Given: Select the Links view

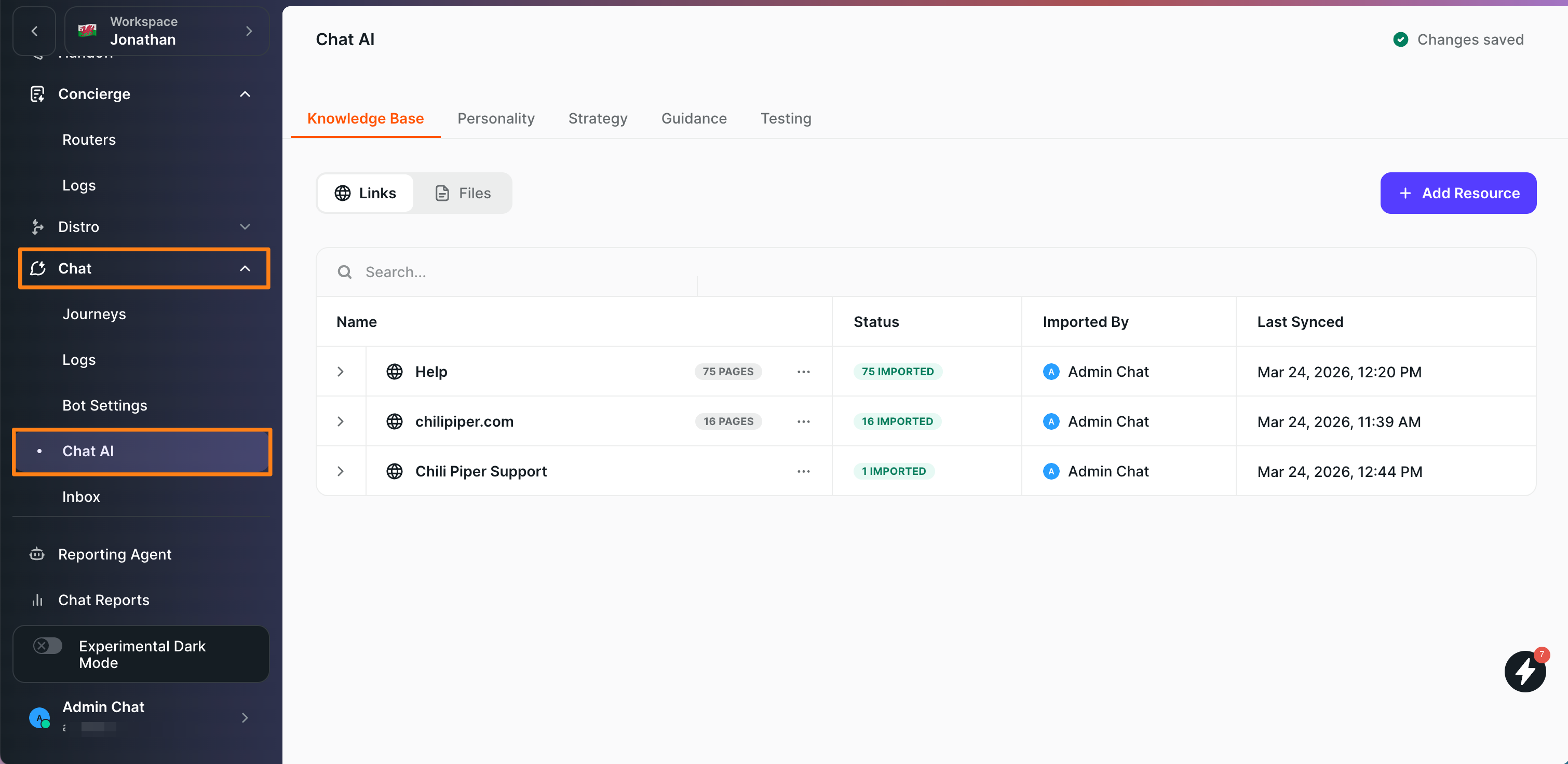Looking at the screenshot, I should (365, 193).
